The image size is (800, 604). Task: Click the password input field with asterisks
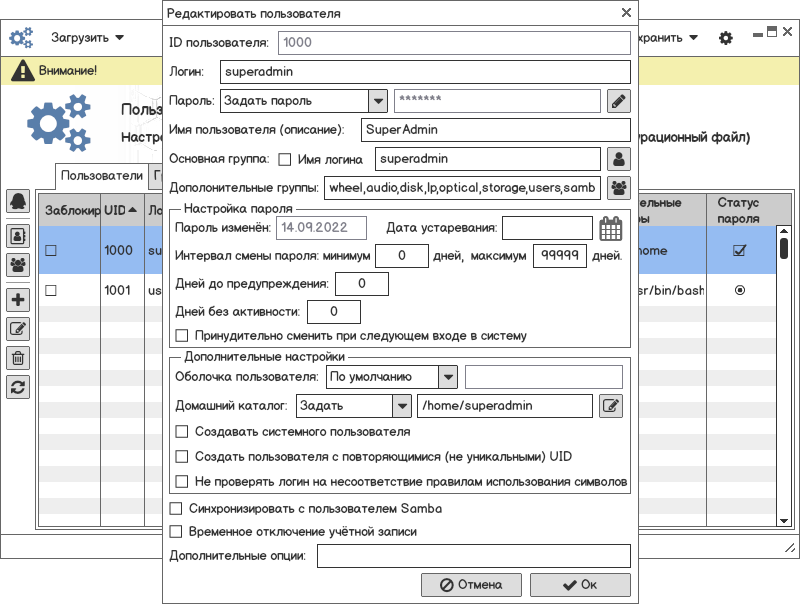tap(497, 101)
